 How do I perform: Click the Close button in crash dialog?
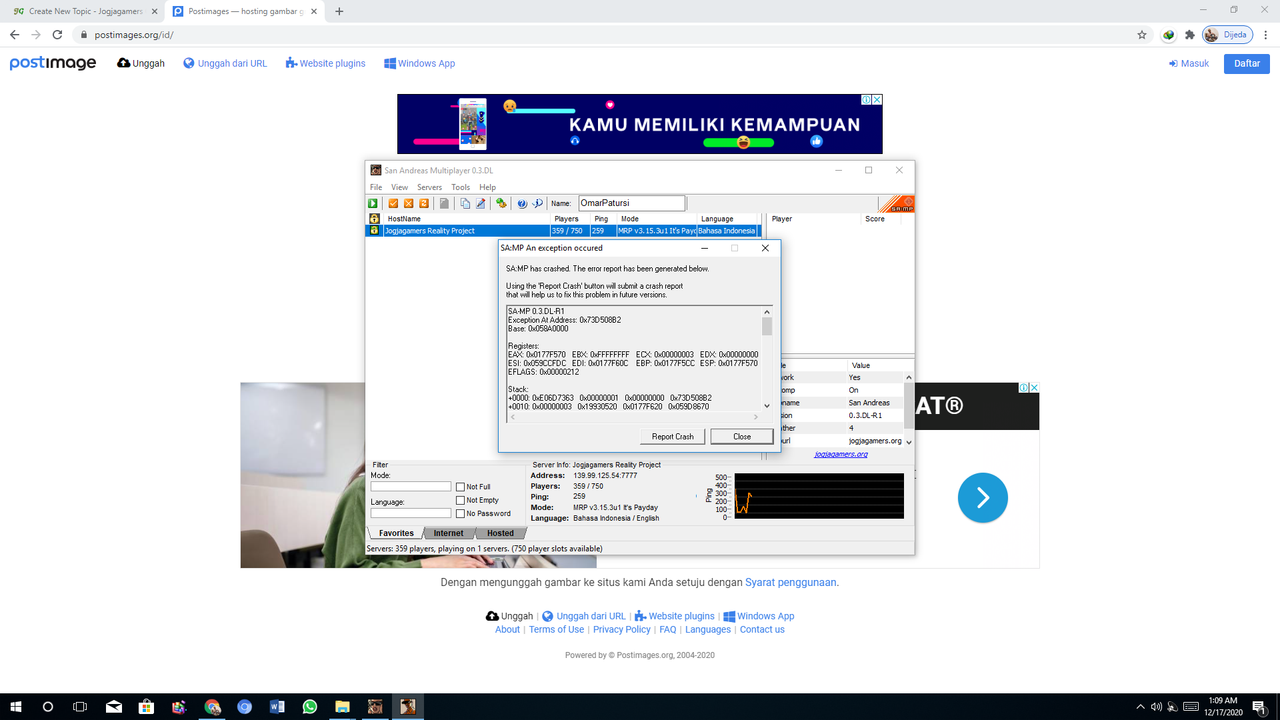[742, 436]
